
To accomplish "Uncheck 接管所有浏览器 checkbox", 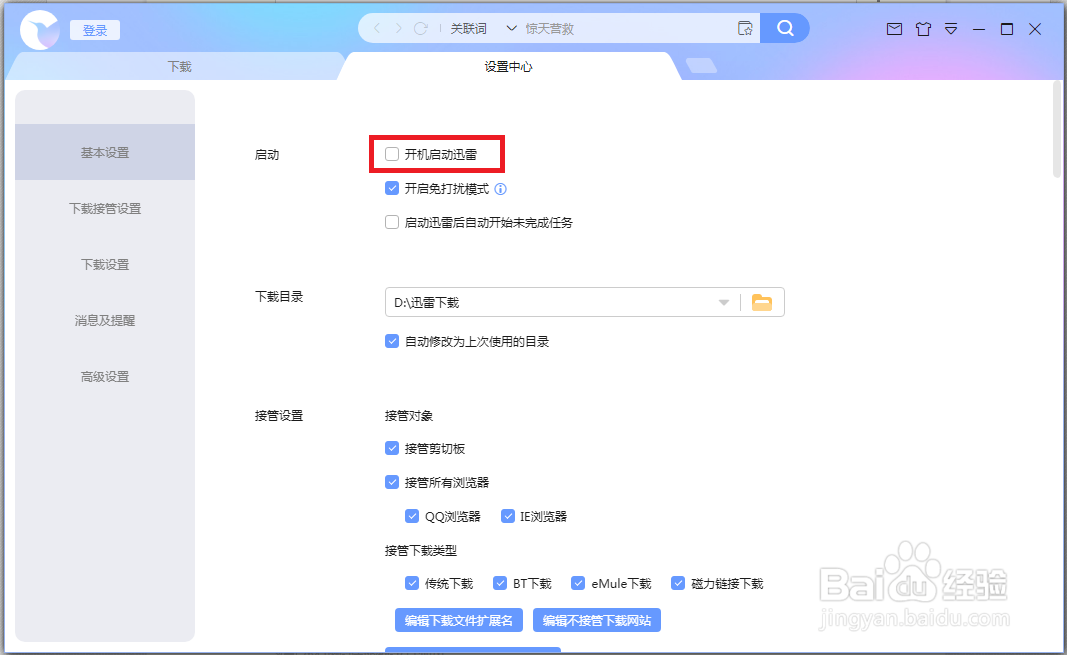I will coord(392,482).
